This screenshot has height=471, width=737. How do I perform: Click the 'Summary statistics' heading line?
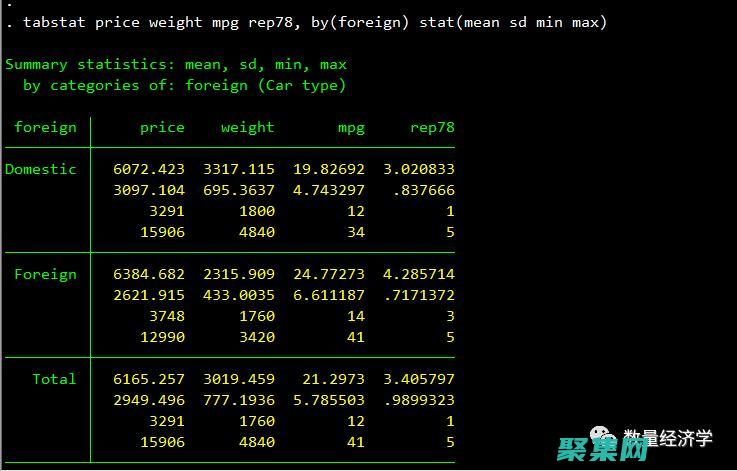pyautogui.click(x=176, y=64)
